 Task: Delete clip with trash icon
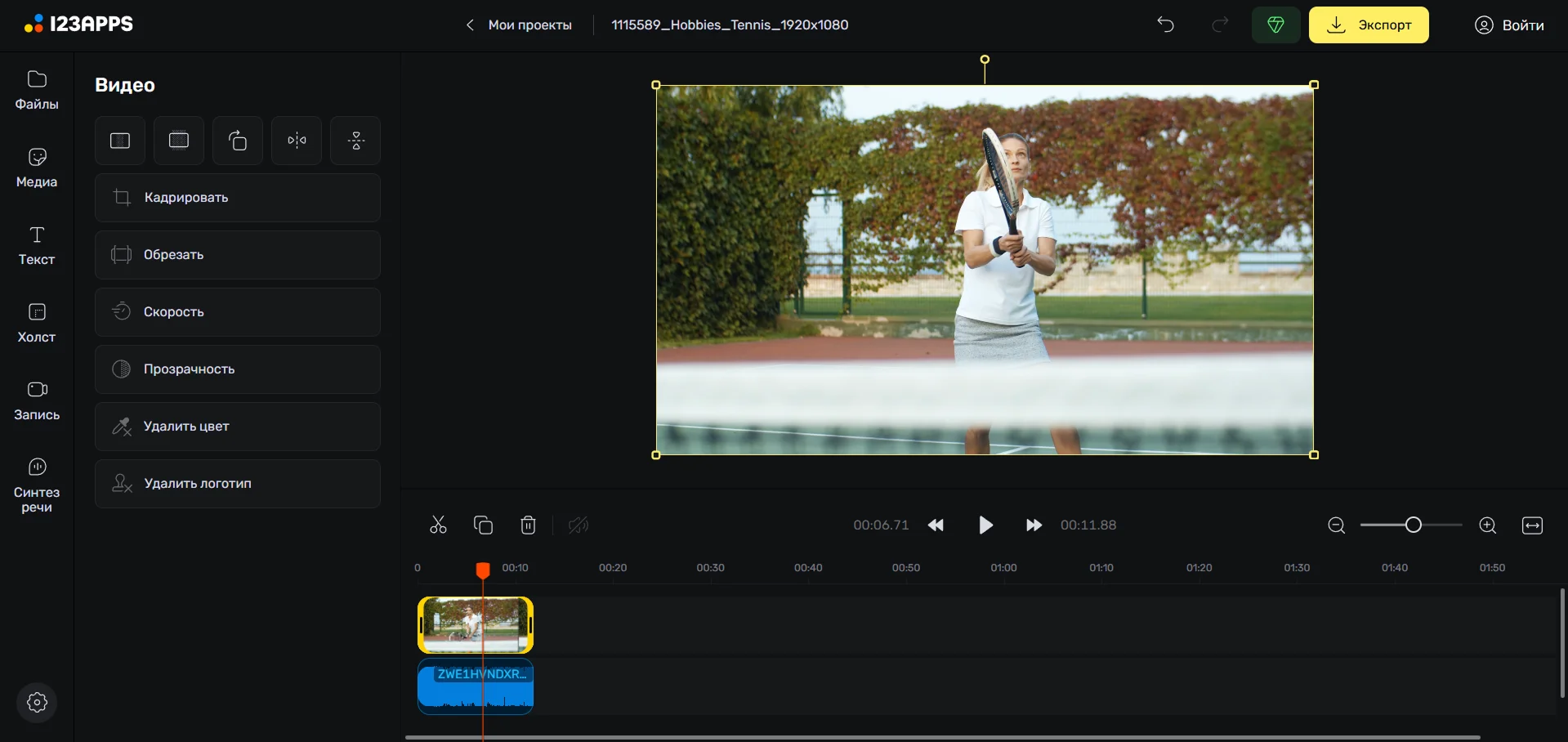pyautogui.click(x=528, y=525)
